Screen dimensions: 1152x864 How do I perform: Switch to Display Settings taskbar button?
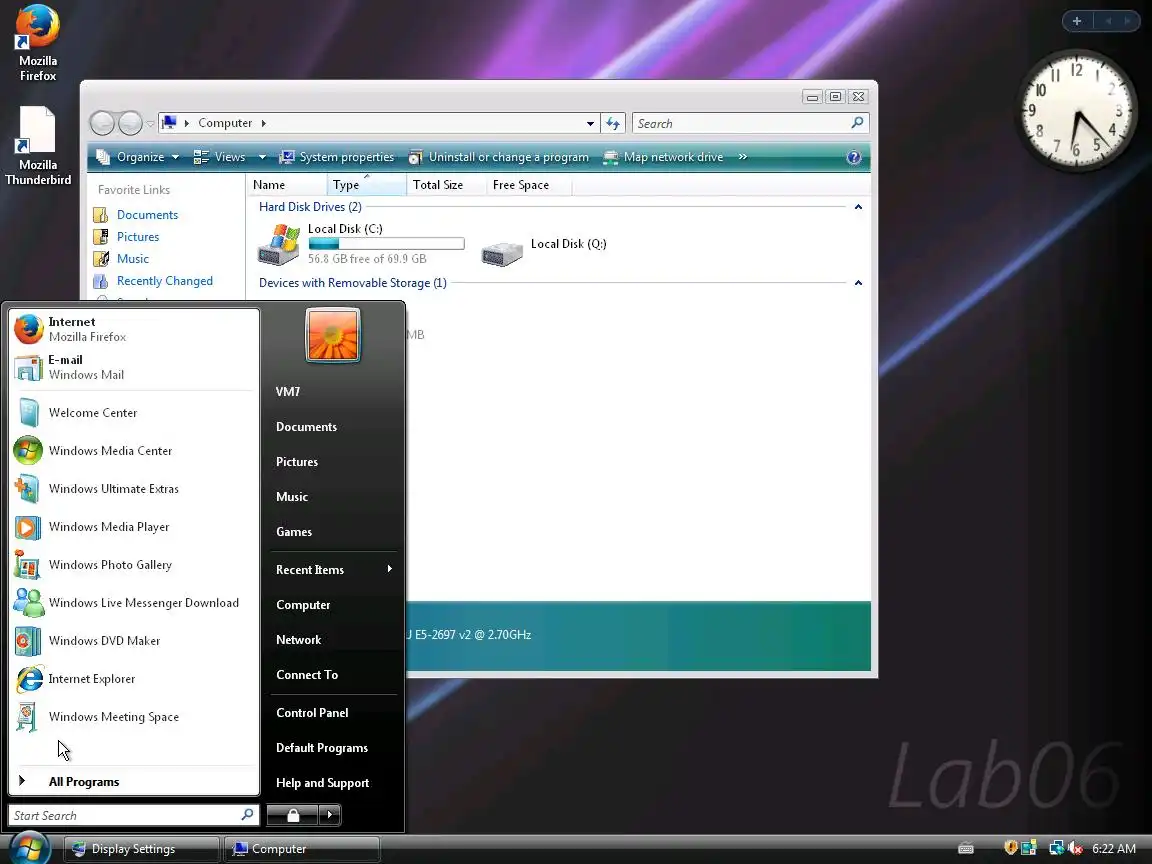(141, 849)
